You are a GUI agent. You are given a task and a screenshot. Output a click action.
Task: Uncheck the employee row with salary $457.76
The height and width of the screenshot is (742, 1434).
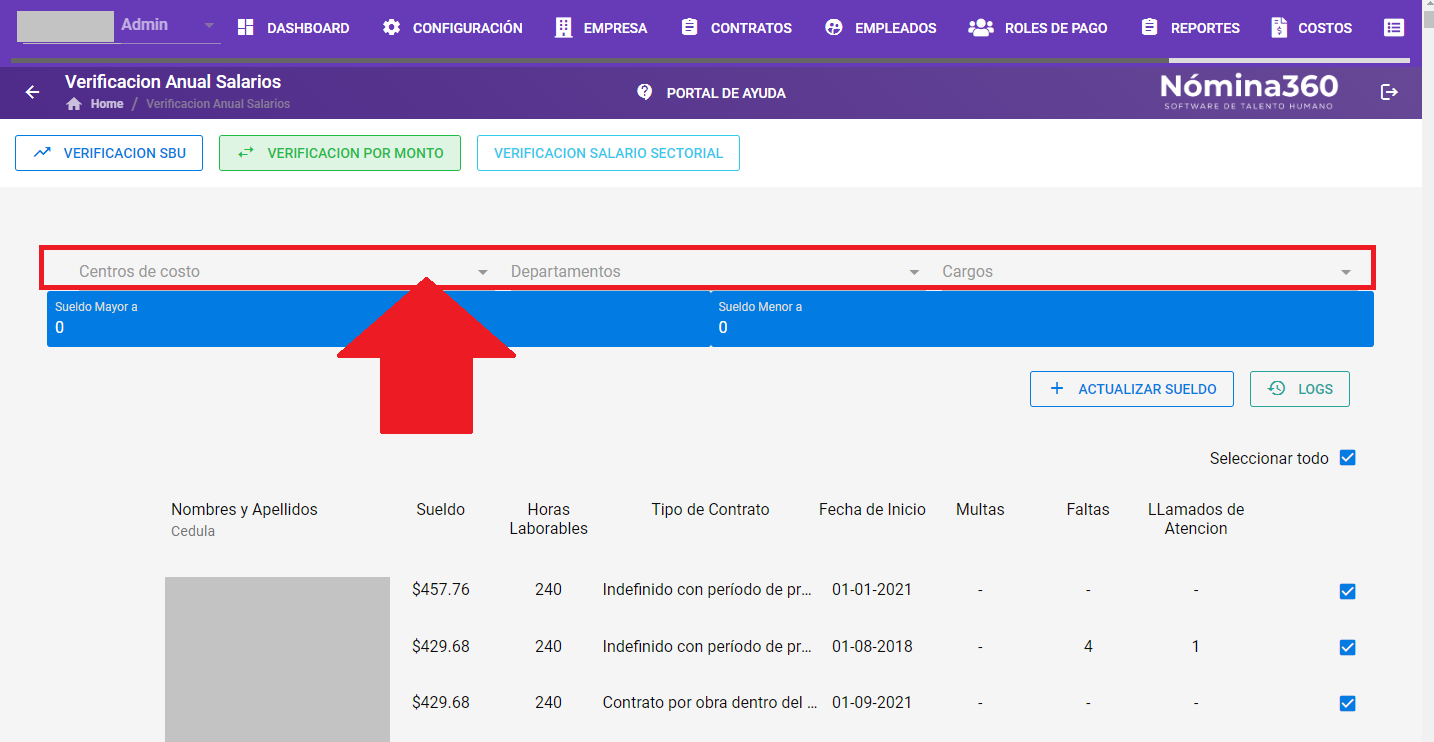click(1347, 591)
